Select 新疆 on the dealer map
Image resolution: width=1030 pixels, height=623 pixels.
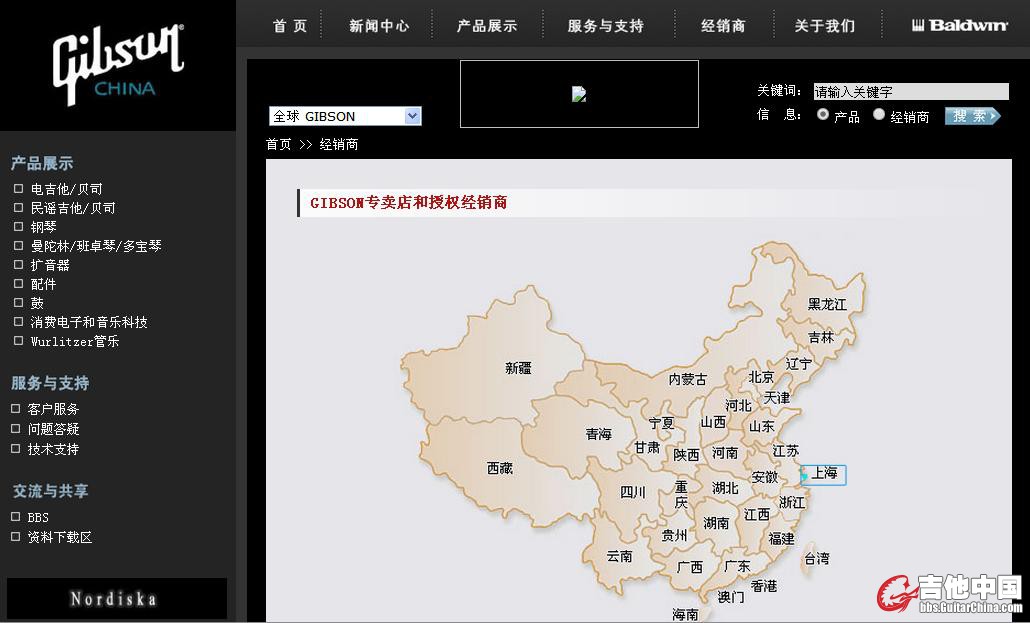(518, 368)
